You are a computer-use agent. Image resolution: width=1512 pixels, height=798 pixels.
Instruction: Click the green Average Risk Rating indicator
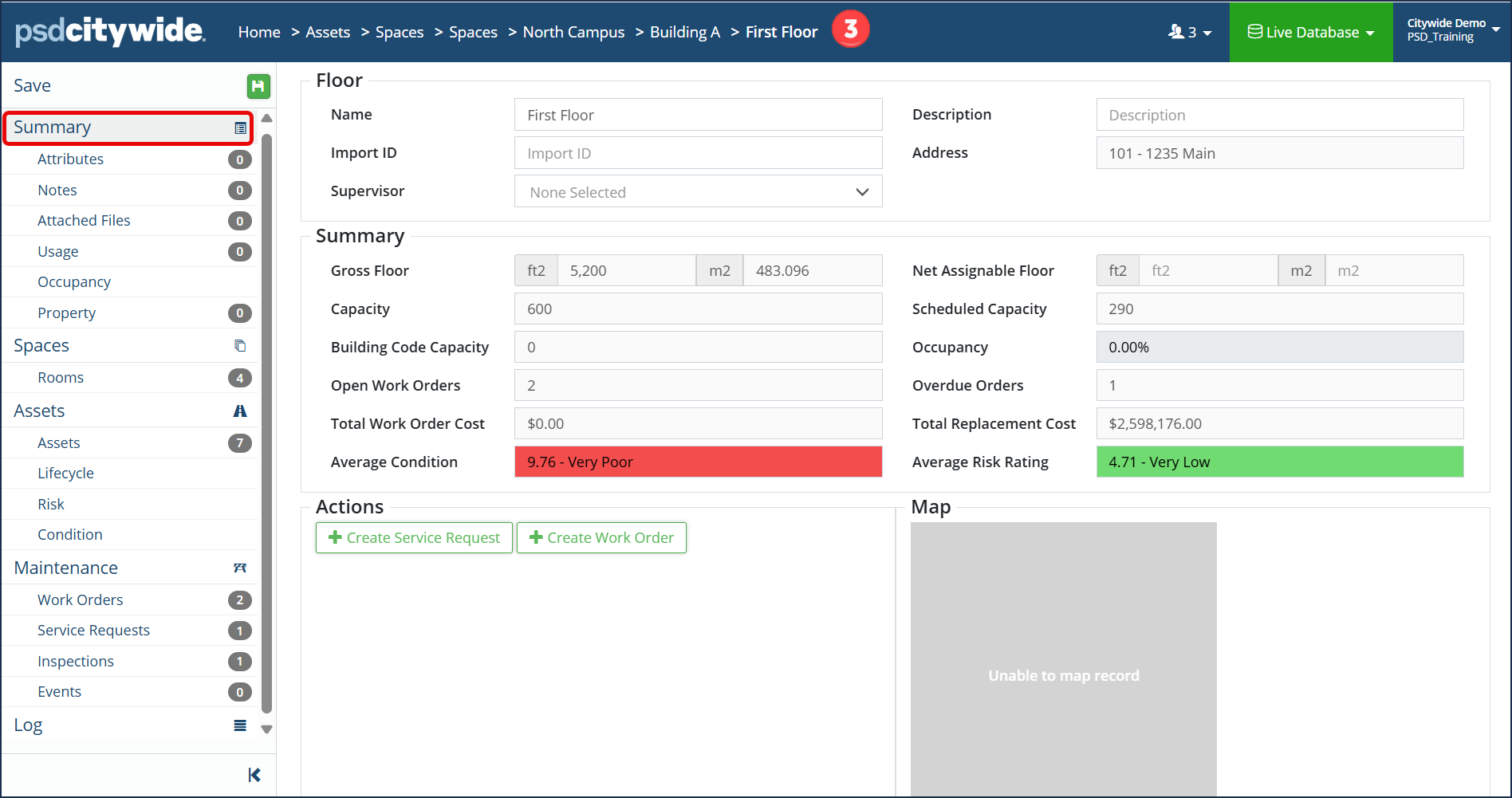tap(1280, 462)
